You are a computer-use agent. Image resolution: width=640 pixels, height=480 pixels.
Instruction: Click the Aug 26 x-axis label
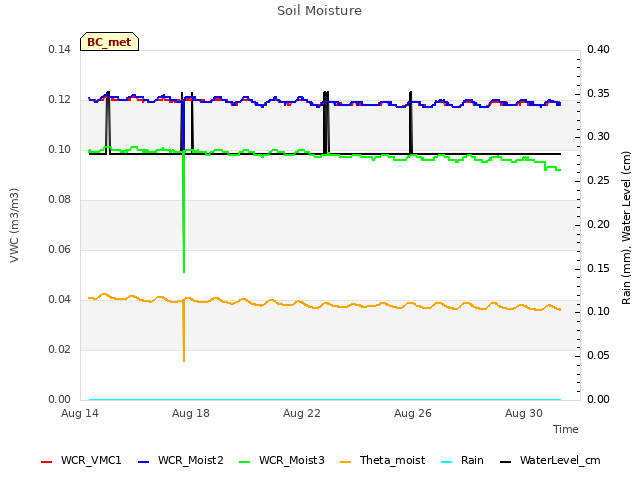tap(413, 413)
